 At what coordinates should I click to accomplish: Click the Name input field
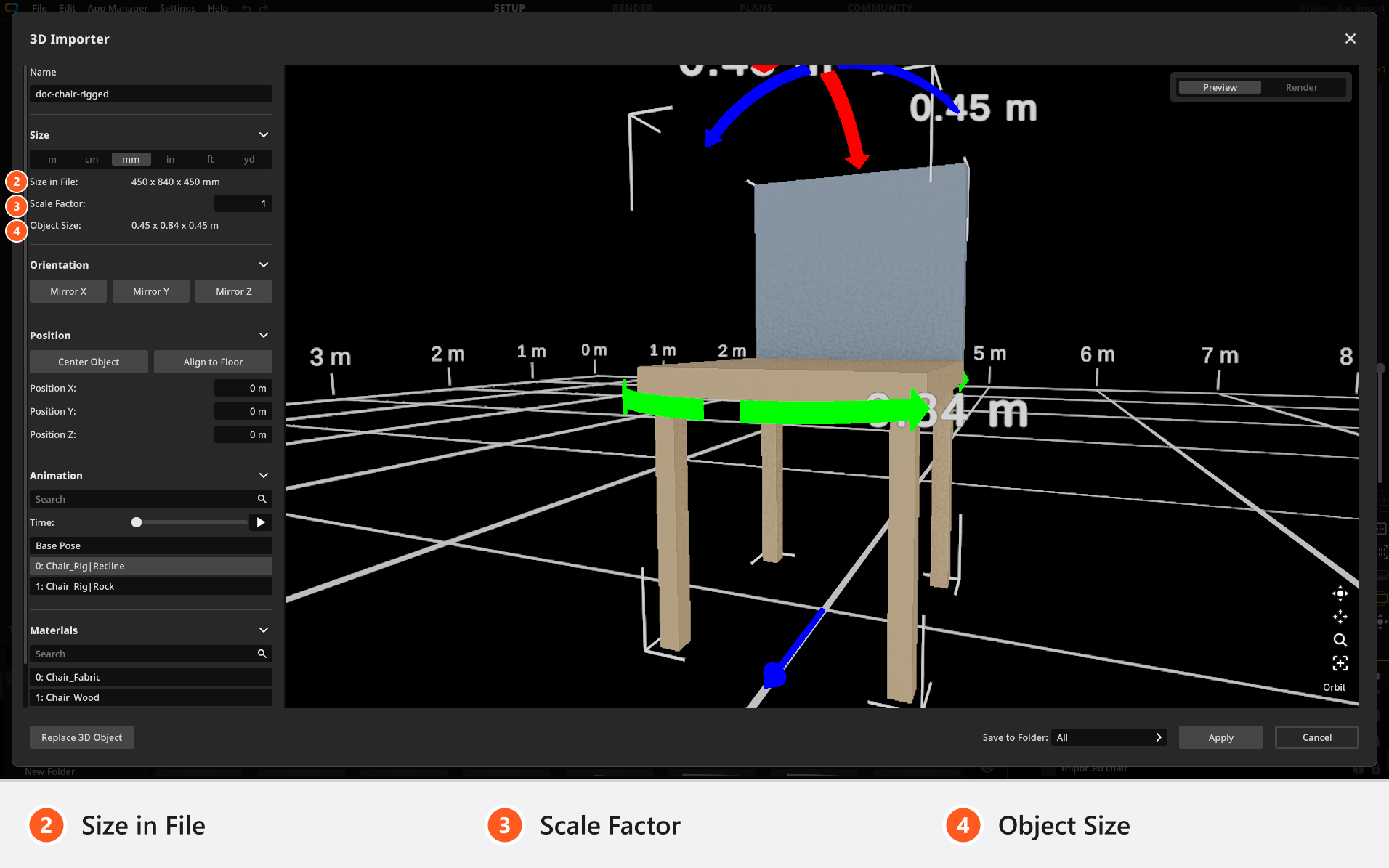click(x=151, y=94)
